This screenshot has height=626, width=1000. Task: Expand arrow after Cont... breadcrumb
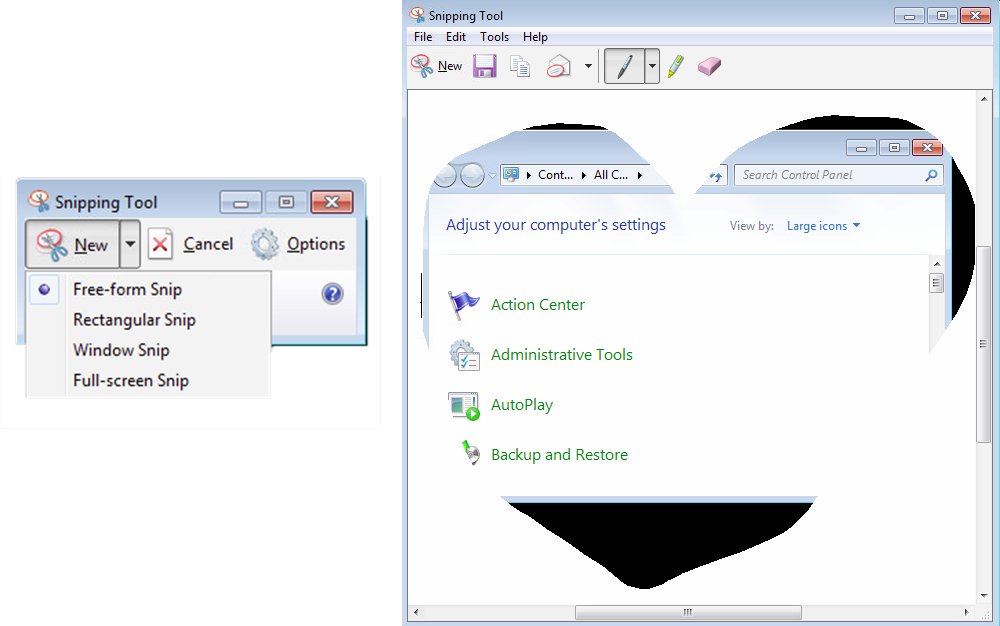coord(584,175)
